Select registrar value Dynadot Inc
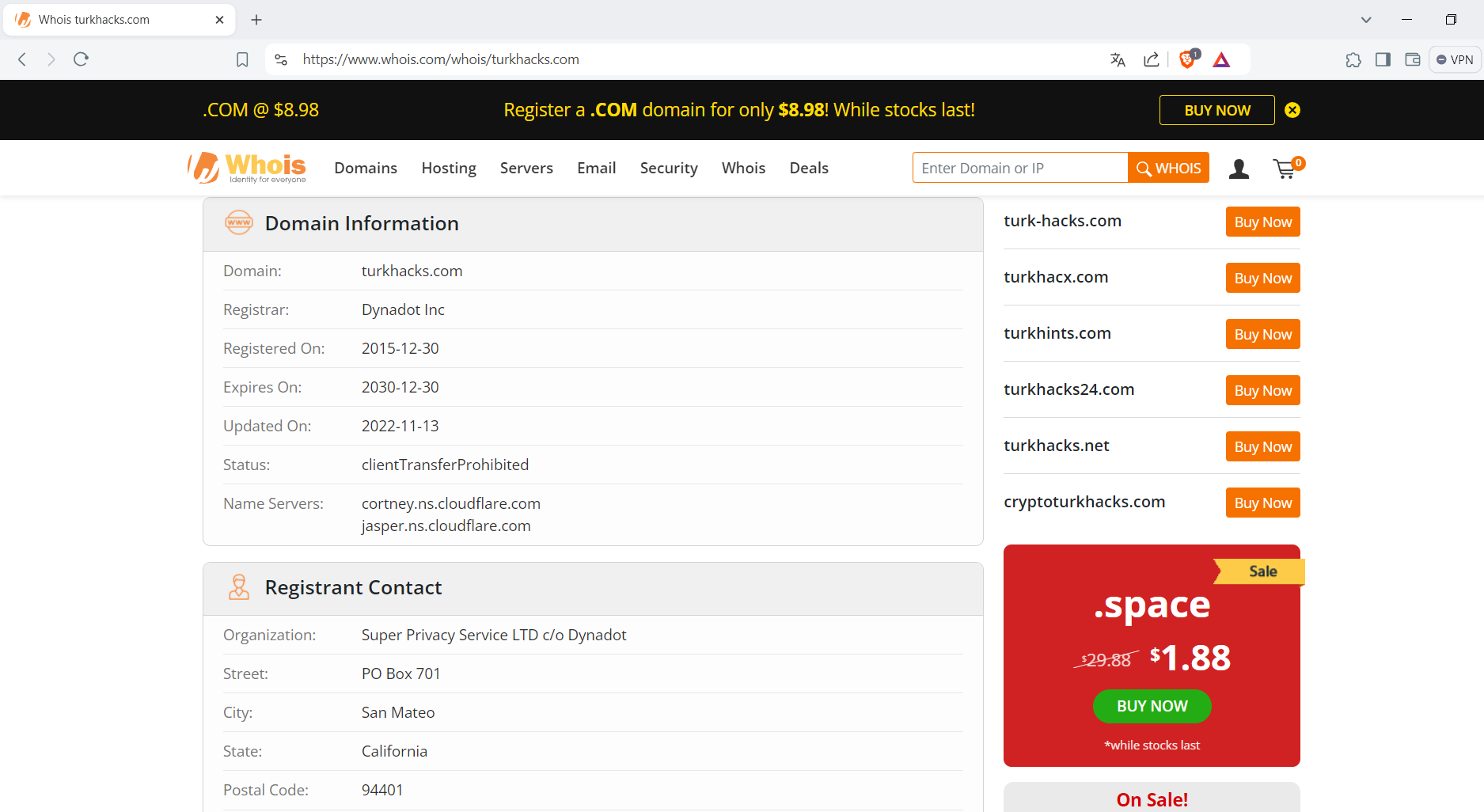The image size is (1484, 812). coord(403,309)
